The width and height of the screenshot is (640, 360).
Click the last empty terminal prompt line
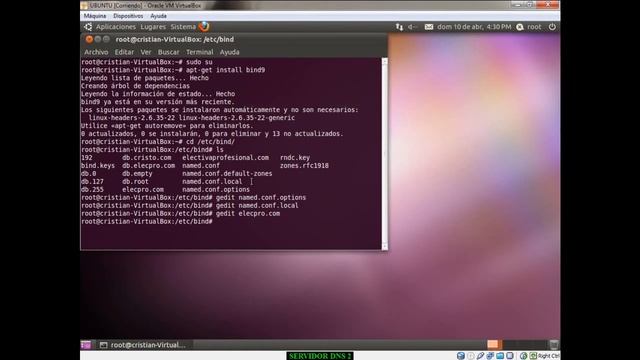click(x=147, y=222)
